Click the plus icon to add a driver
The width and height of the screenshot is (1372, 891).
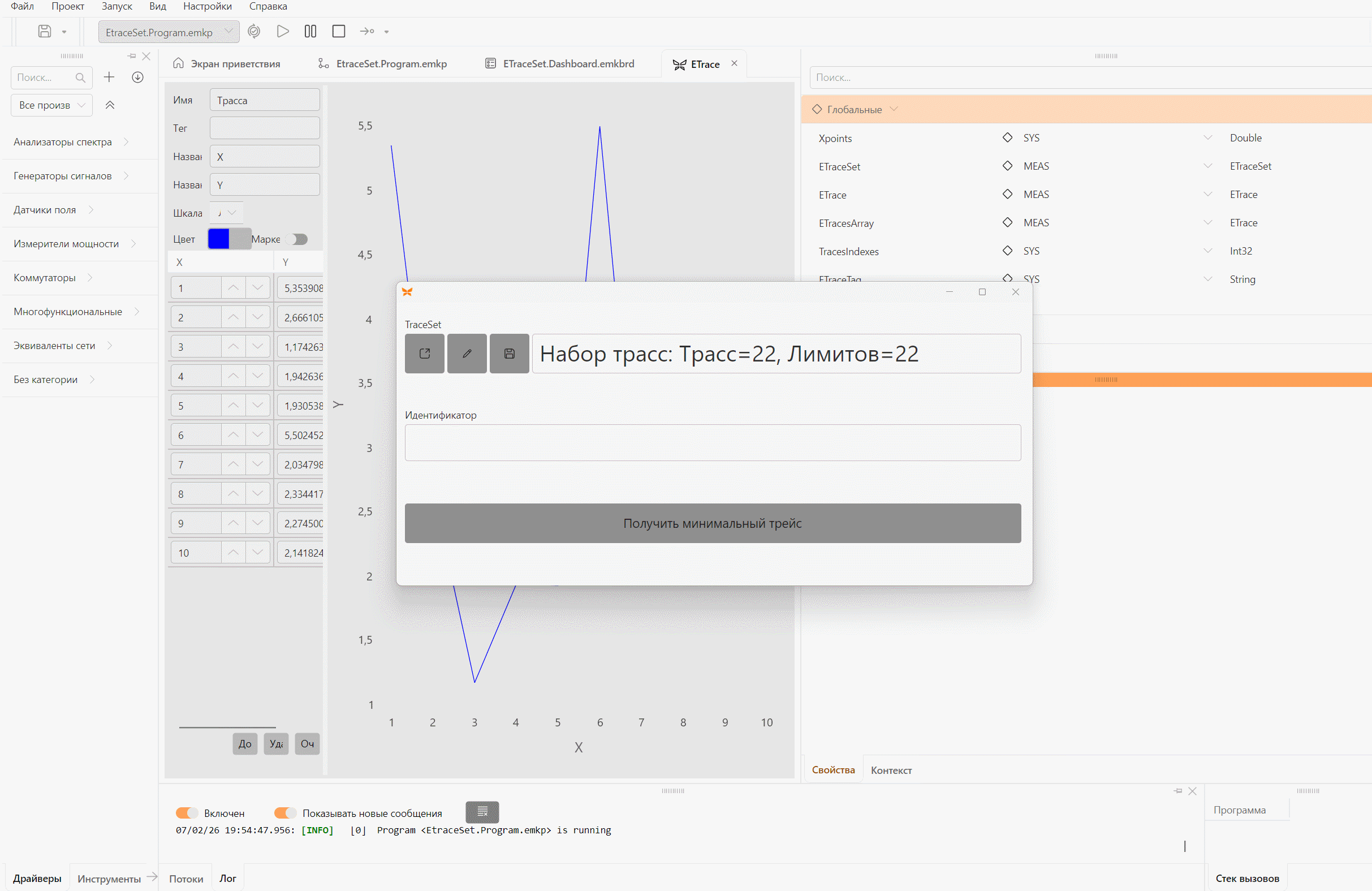coord(109,78)
